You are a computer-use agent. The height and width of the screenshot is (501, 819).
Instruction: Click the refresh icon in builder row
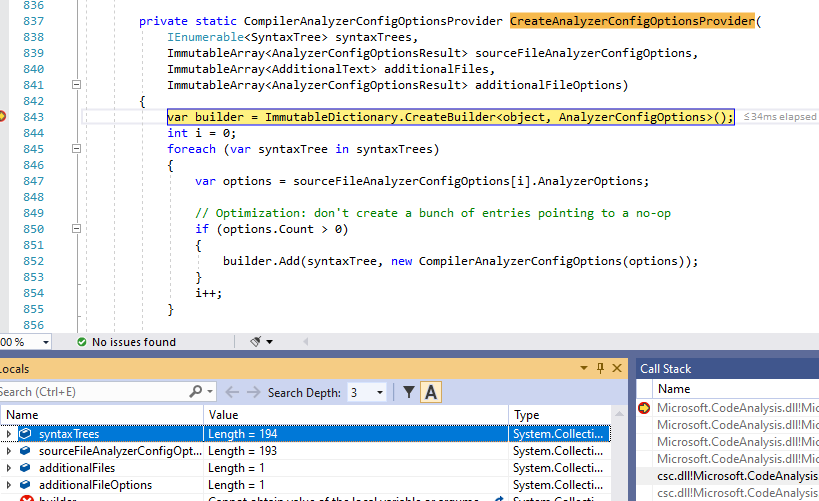tap(499, 499)
